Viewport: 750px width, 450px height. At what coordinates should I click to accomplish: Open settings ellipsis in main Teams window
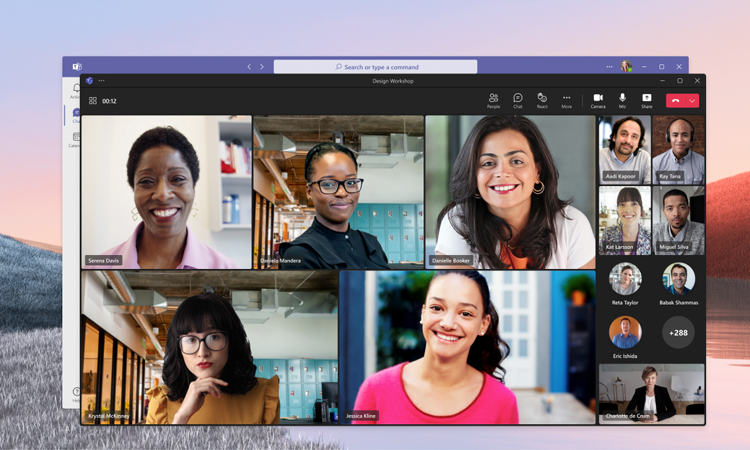[609, 67]
